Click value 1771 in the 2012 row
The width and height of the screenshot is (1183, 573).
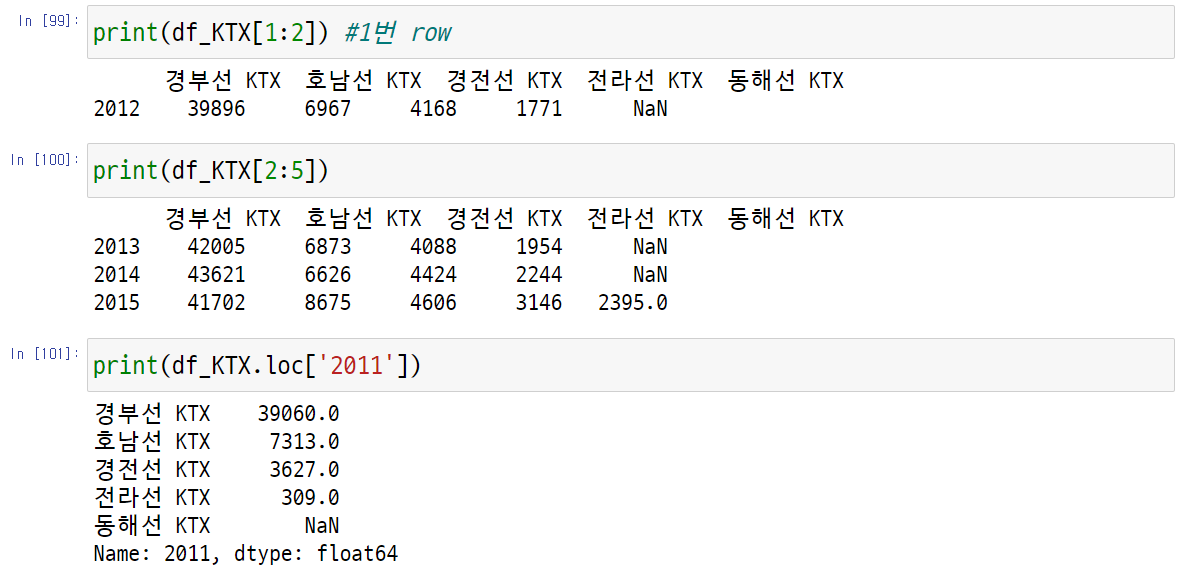pyautogui.click(x=539, y=109)
